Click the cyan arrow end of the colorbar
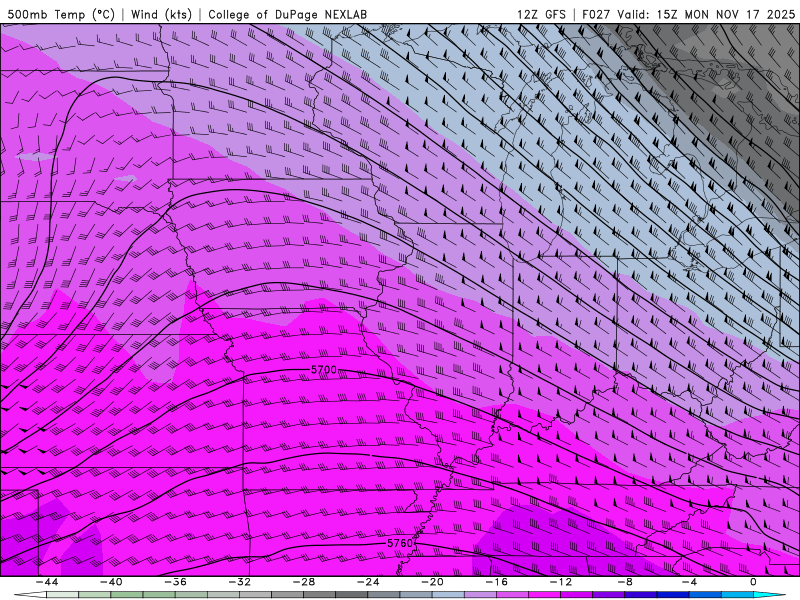The image size is (800, 600). click(x=769, y=595)
